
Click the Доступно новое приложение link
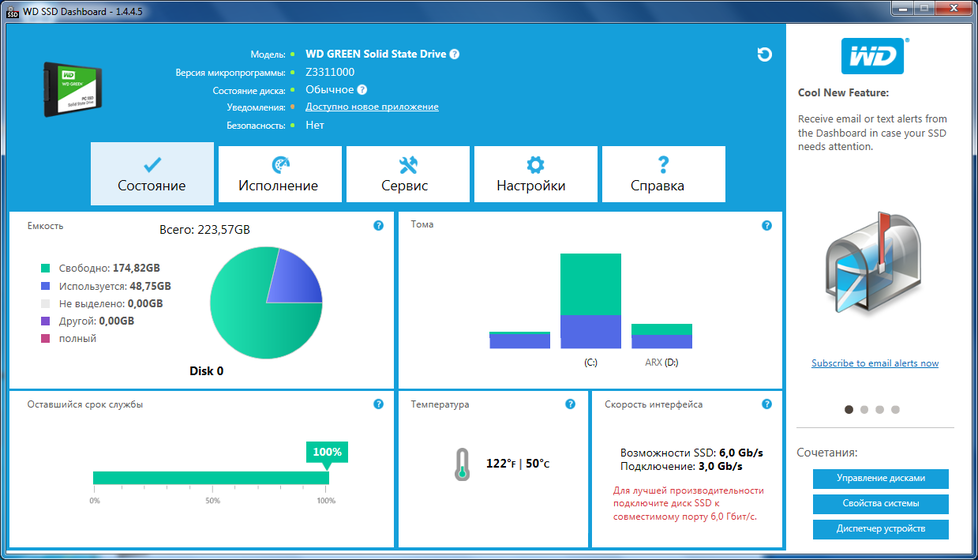(372, 107)
